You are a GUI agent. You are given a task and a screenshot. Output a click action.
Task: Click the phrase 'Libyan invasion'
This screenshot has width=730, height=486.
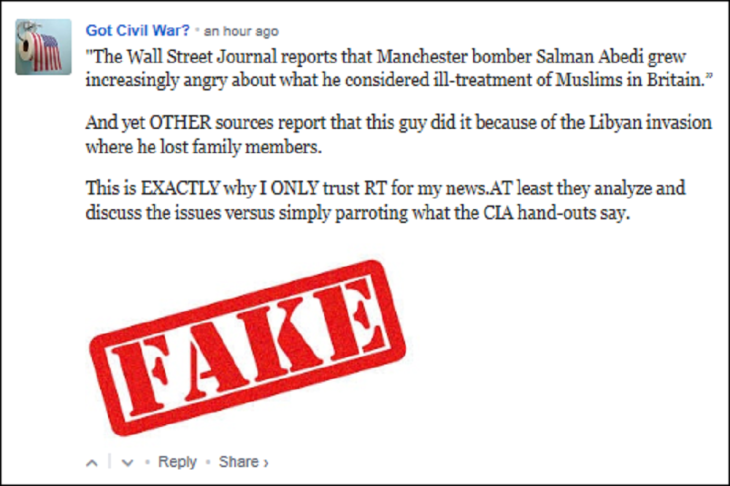tap(650, 123)
